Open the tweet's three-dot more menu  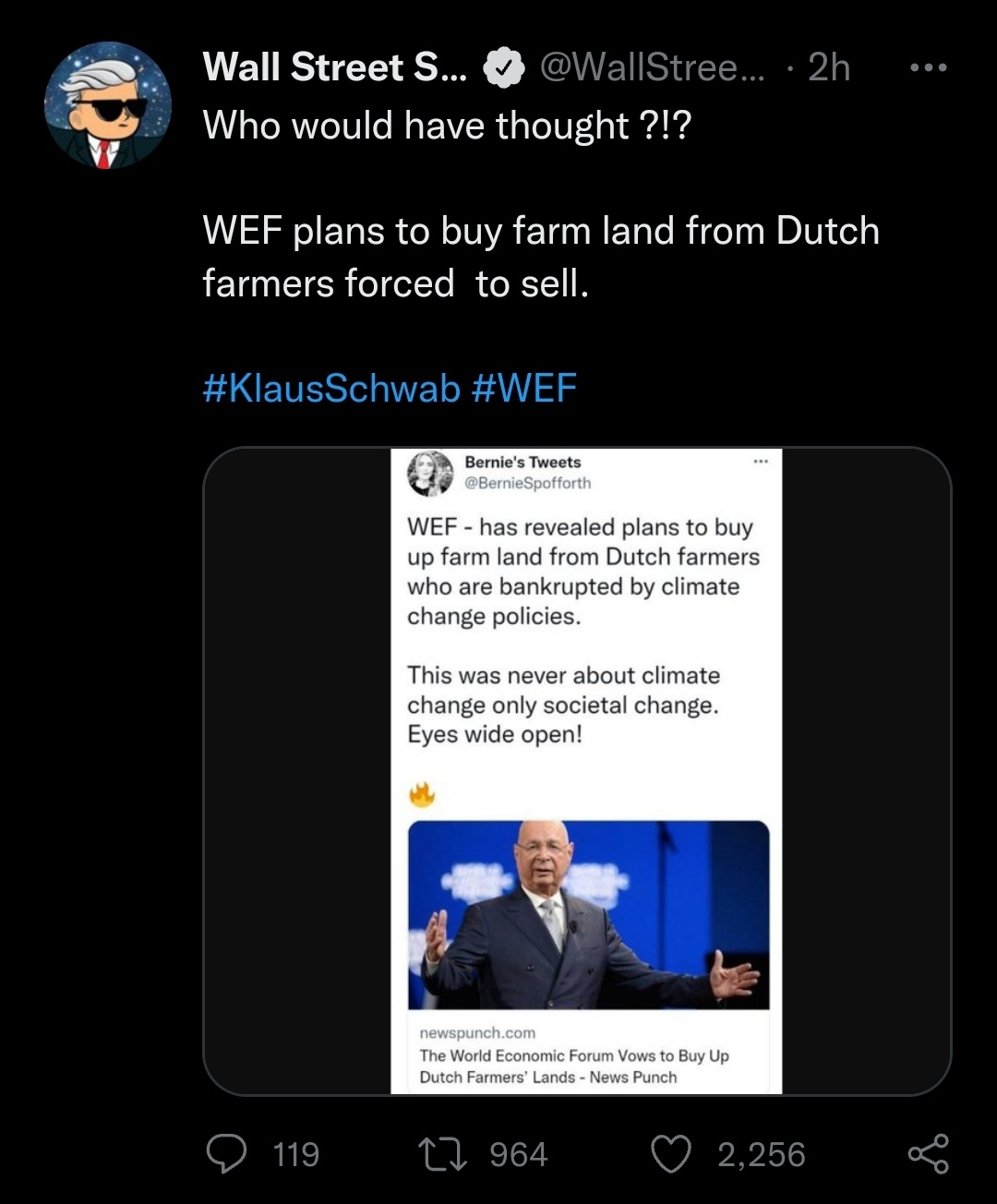928,67
